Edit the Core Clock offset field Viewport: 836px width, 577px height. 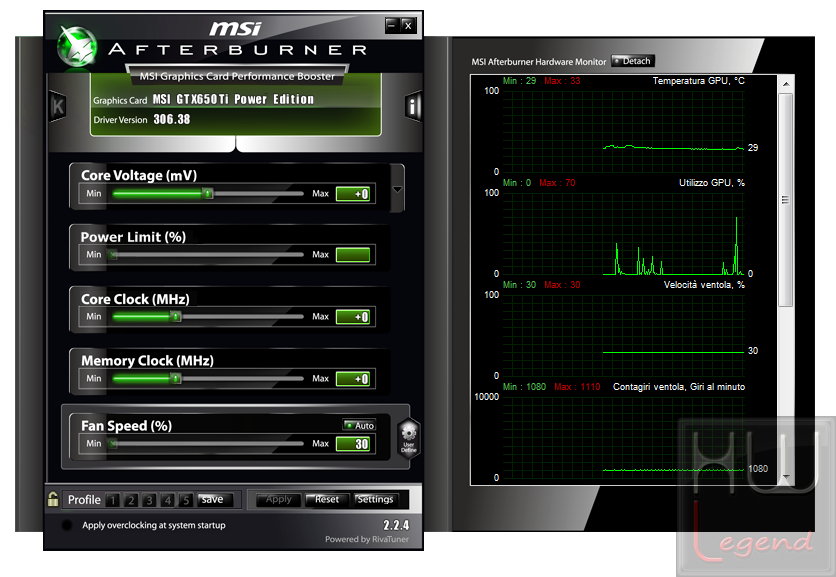[x=353, y=317]
